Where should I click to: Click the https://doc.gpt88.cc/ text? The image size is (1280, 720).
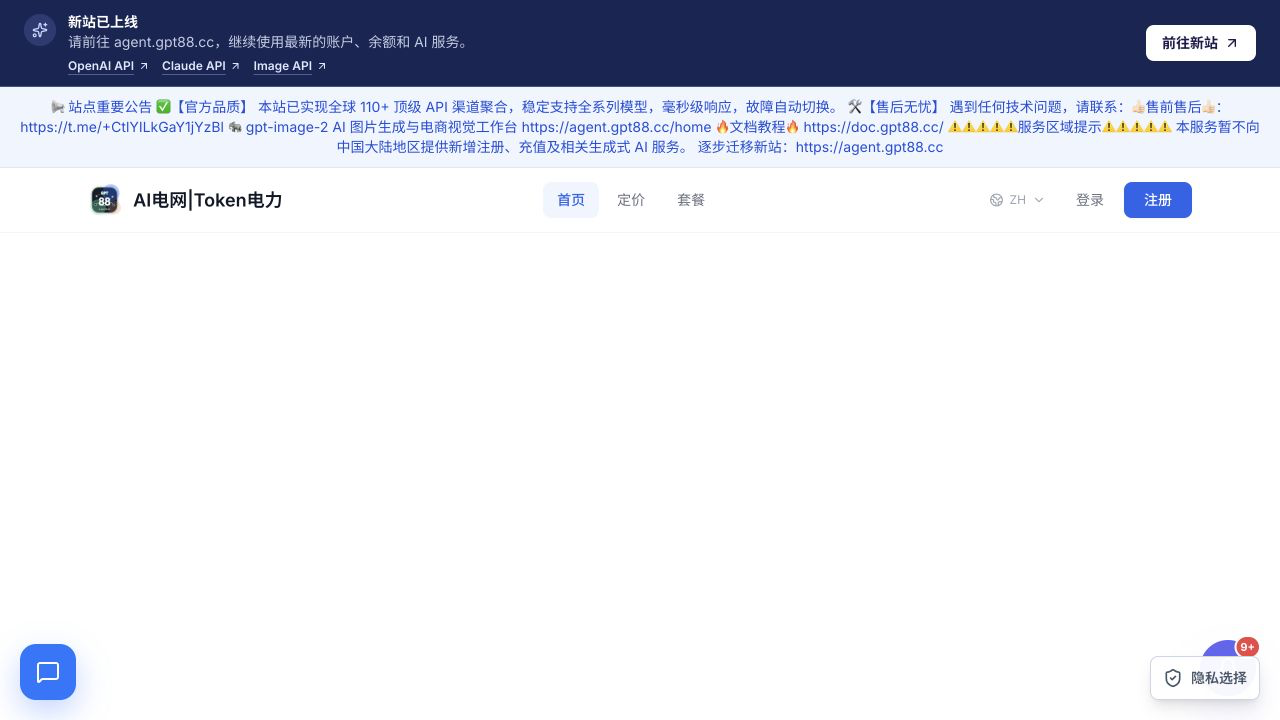[873, 127]
